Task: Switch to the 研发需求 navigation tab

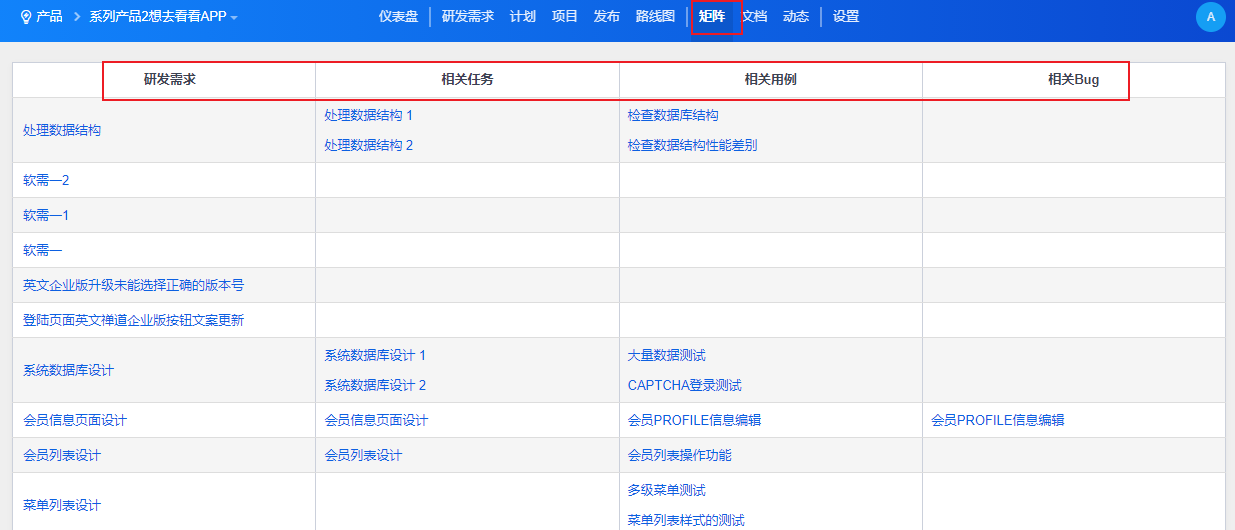Action: click(468, 17)
